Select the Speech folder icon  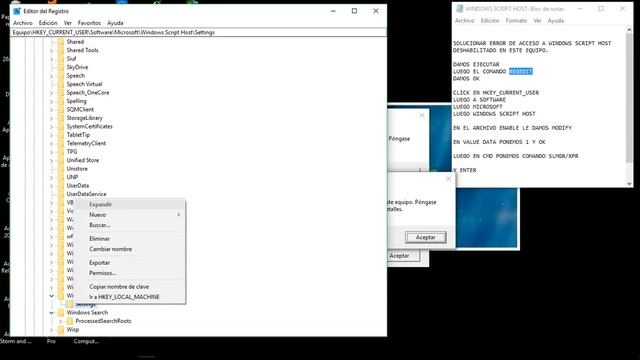pyautogui.click(x=61, y=76)
